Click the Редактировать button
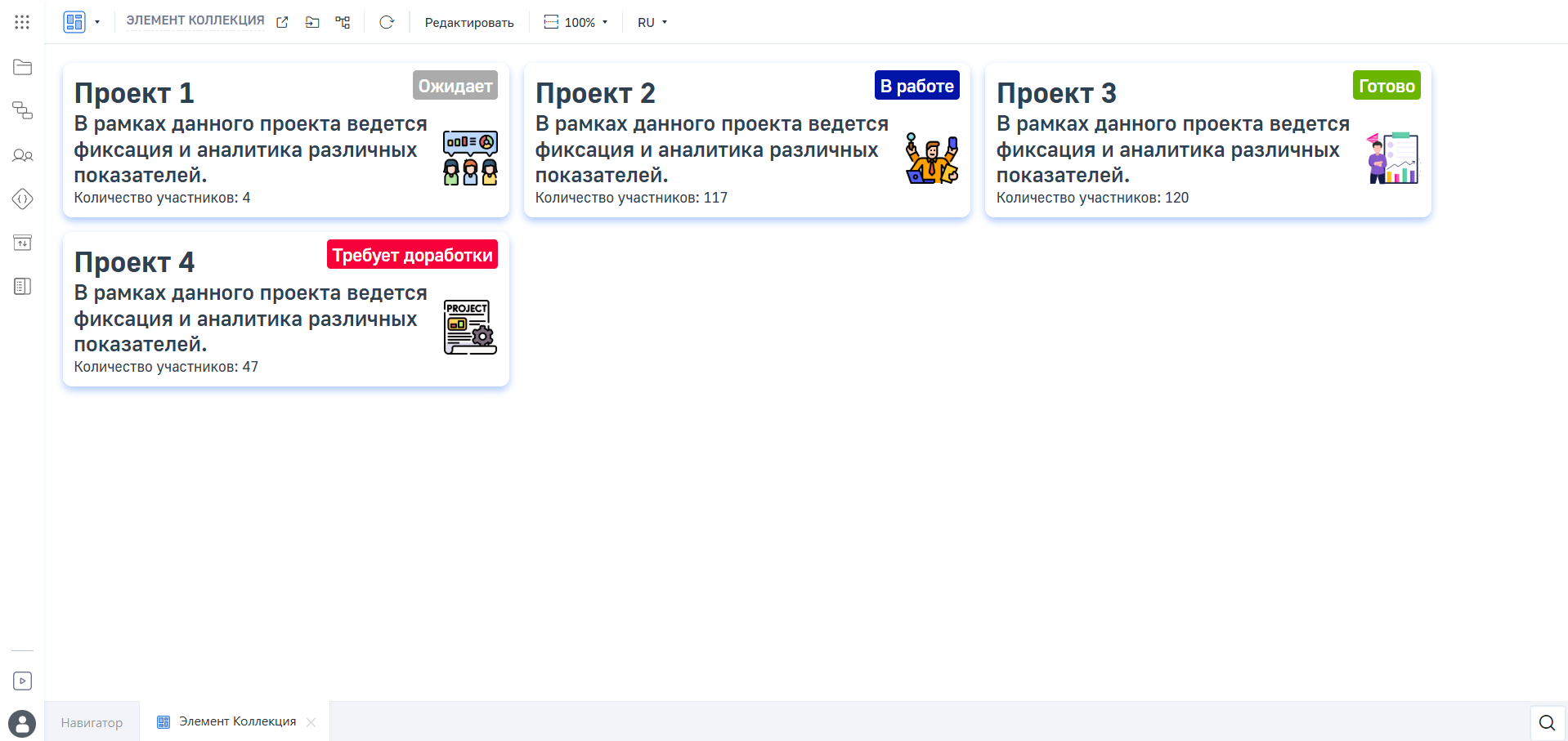This screenshot has height=741, width=1568. tap(469, 23)
